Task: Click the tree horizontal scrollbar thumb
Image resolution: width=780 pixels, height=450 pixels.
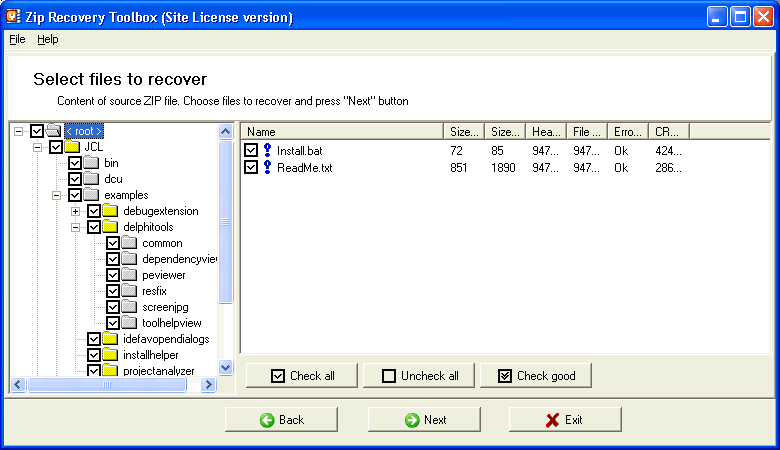Action: (107, 384)
